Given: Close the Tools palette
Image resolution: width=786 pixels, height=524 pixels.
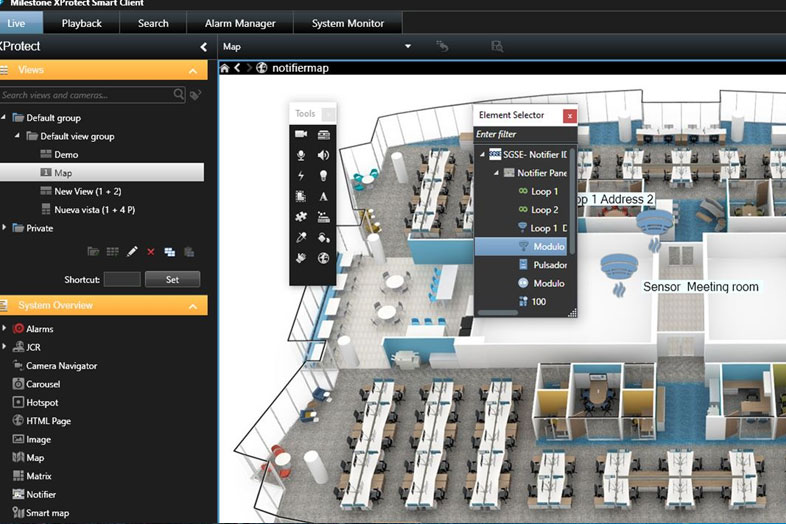Looking at the screenshot, I should [x=329, y=114].
